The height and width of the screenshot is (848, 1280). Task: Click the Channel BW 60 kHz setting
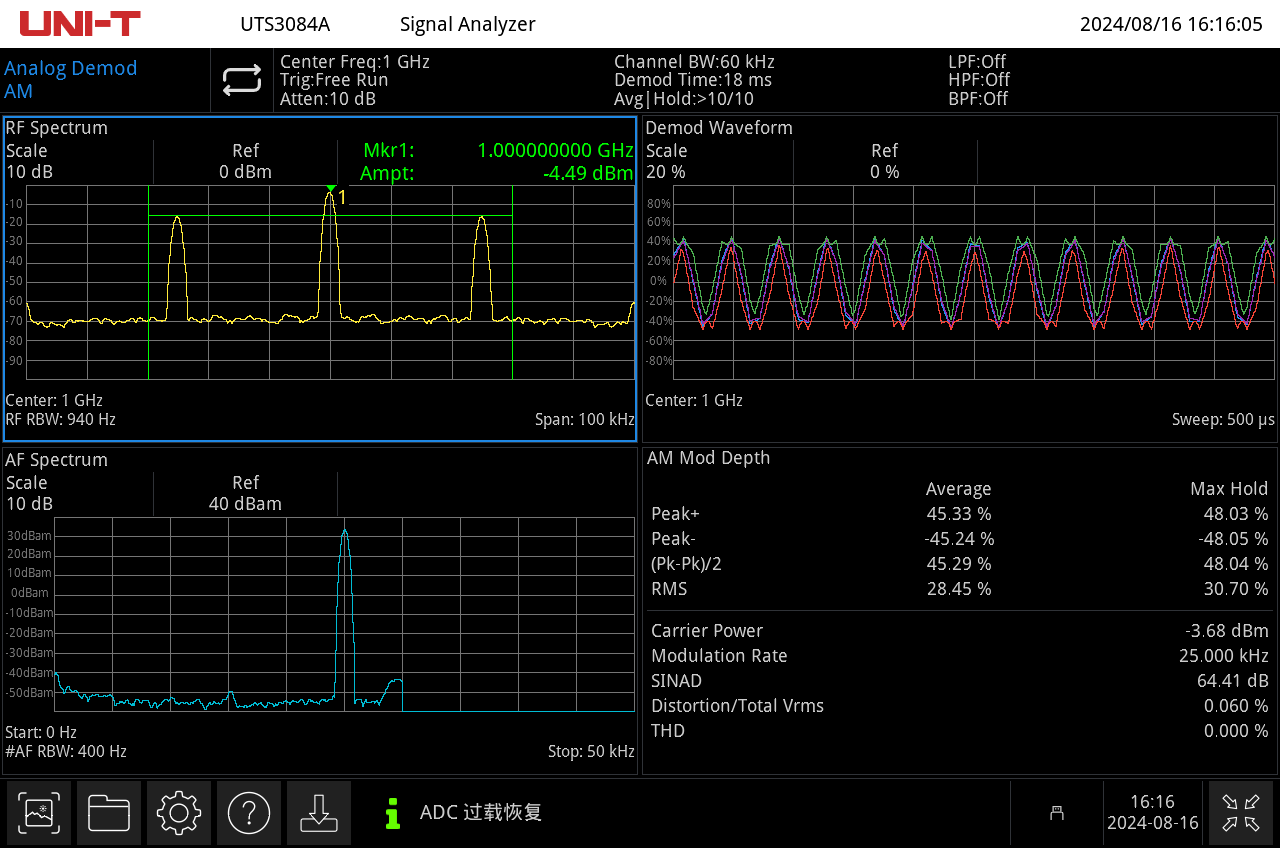tap(694, 62)
